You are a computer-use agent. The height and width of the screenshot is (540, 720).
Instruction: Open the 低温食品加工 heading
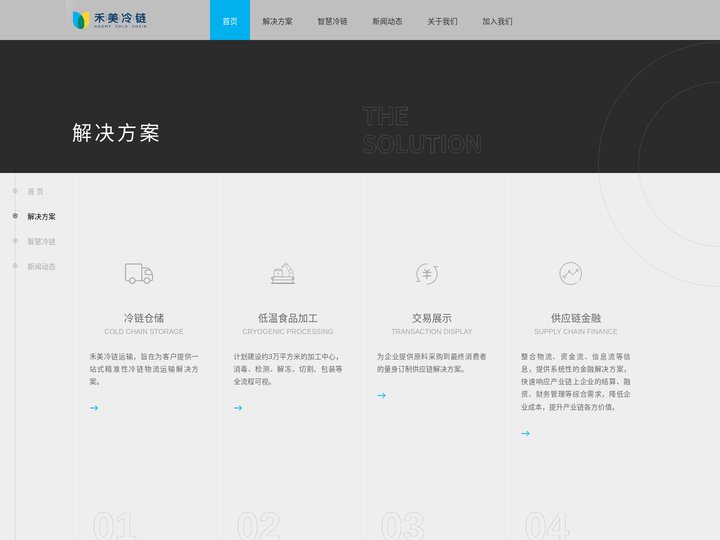coord(288,318)
